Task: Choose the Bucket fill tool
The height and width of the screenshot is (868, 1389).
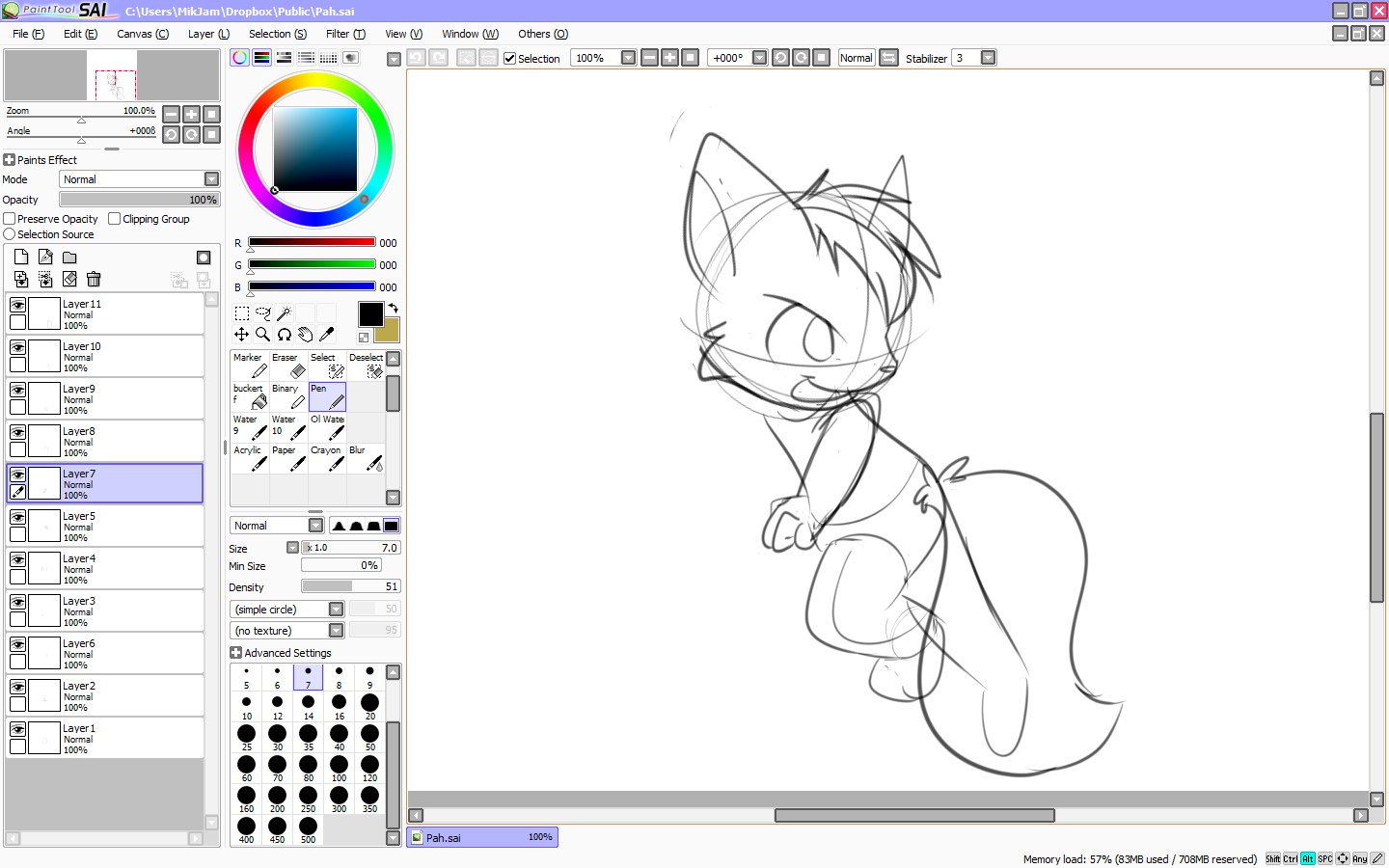Action: (250, 397)
